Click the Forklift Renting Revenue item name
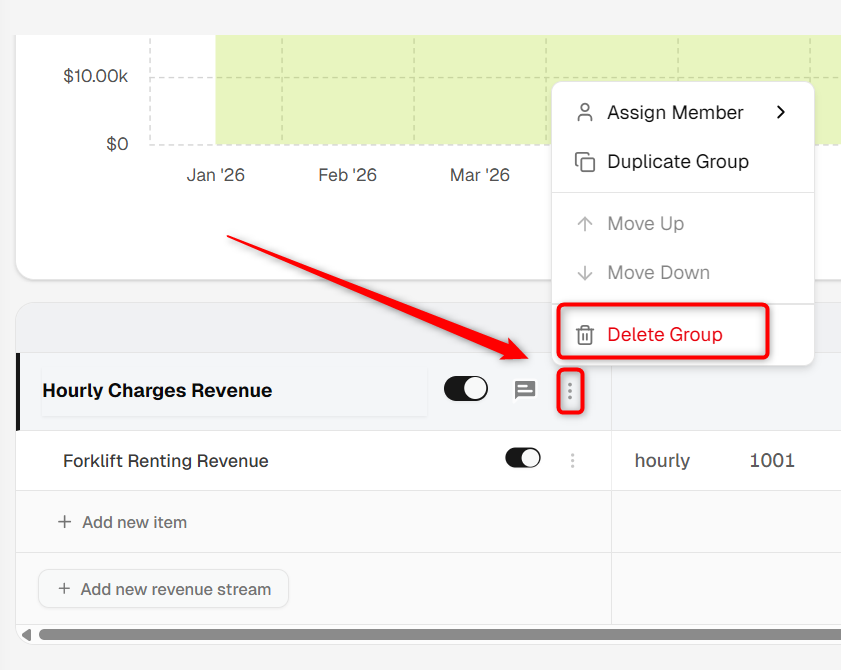Screen dimensions: 841x670 click(166, 461)
